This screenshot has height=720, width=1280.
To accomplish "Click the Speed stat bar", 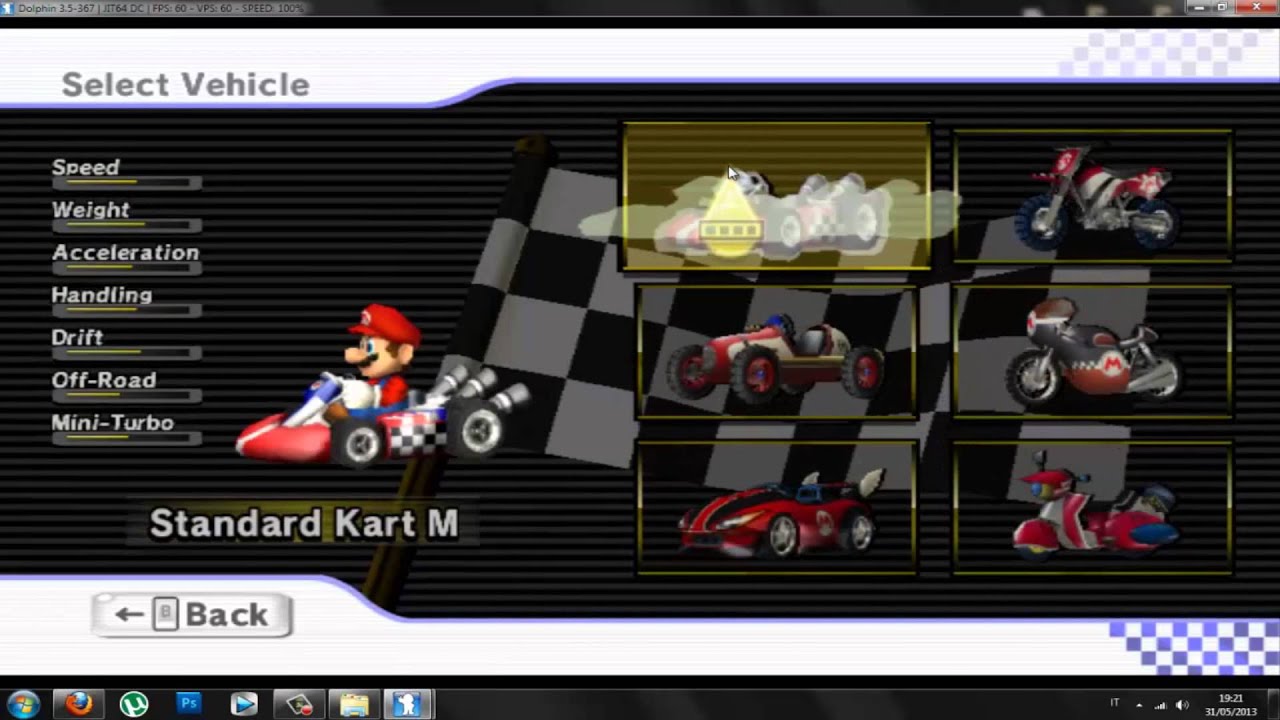I will pos(126,184).
